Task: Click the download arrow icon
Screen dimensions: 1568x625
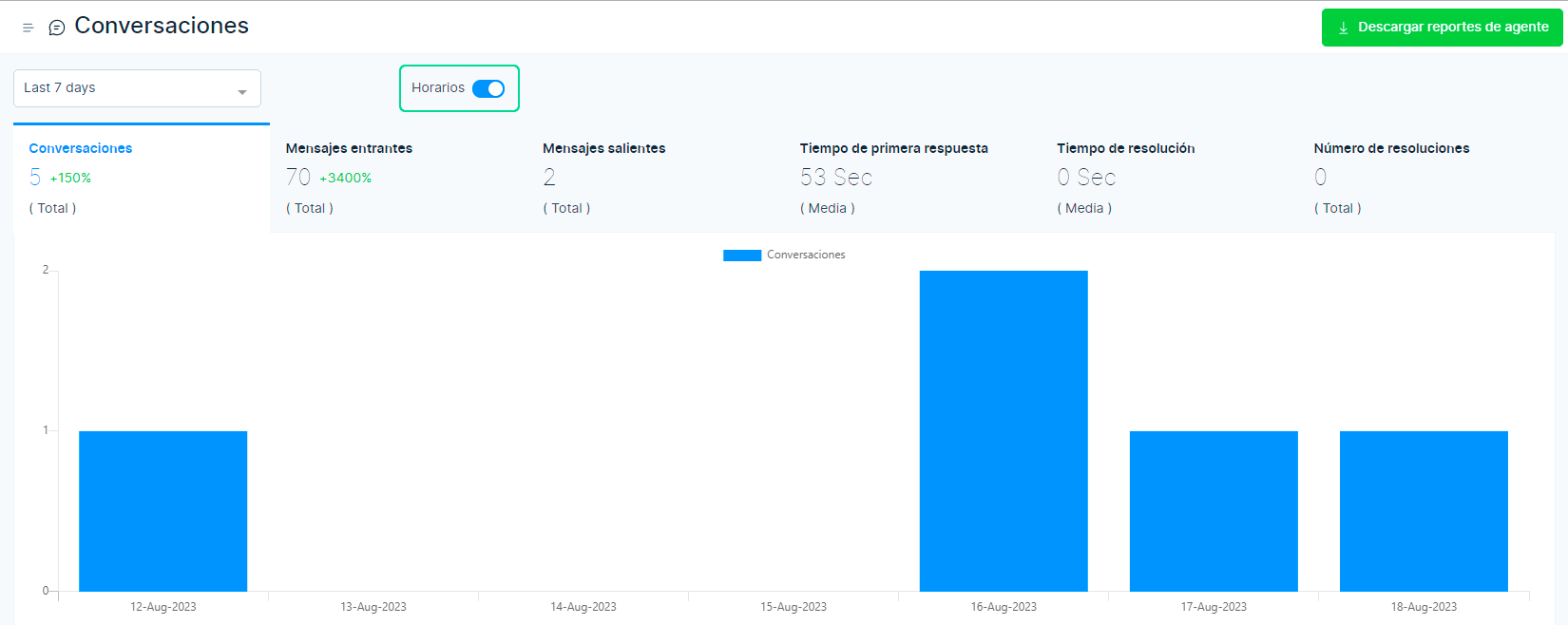Action: coord(1343,28)
